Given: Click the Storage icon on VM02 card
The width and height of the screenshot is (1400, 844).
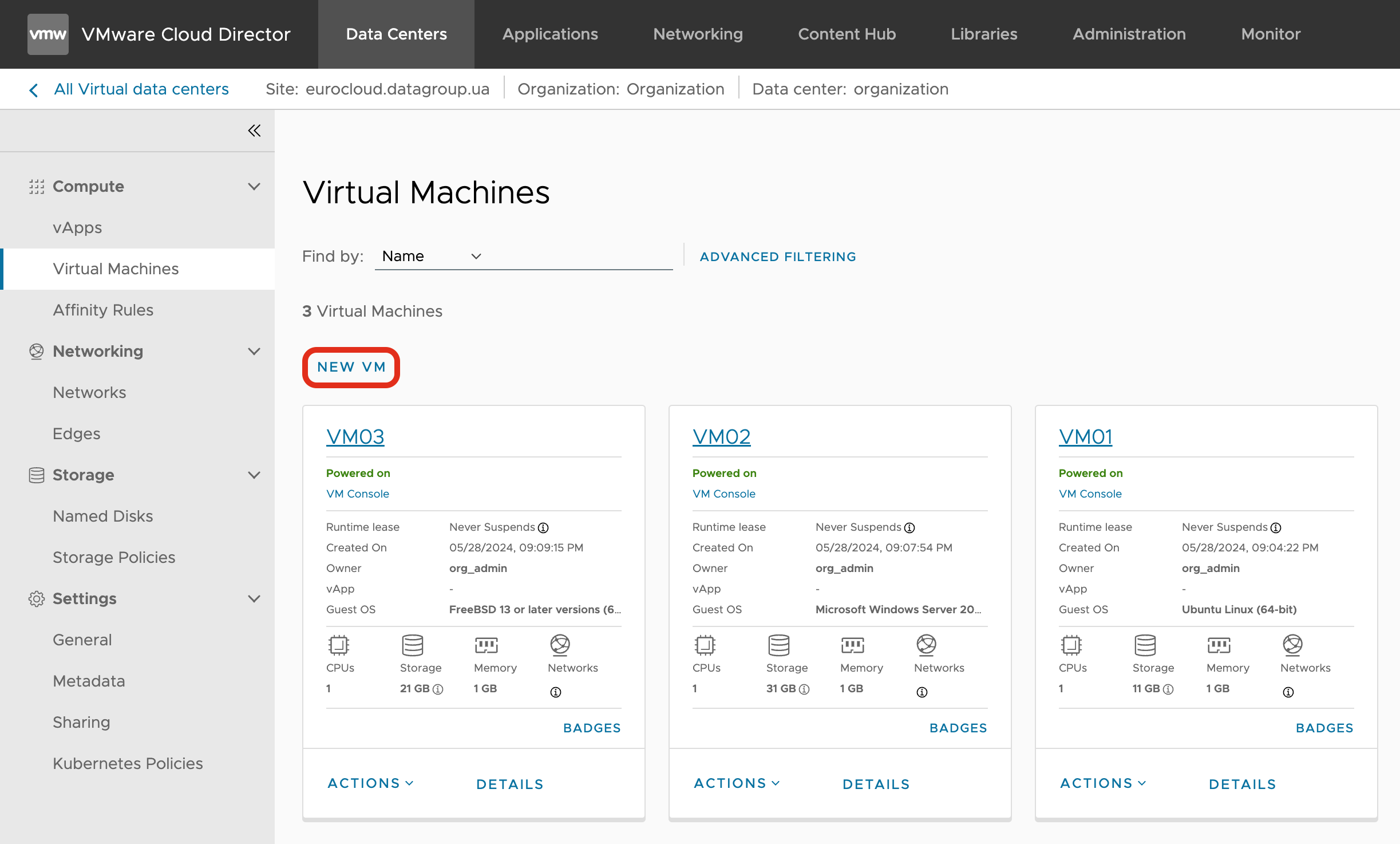Looking at the screenshot, I should (778, 645).
